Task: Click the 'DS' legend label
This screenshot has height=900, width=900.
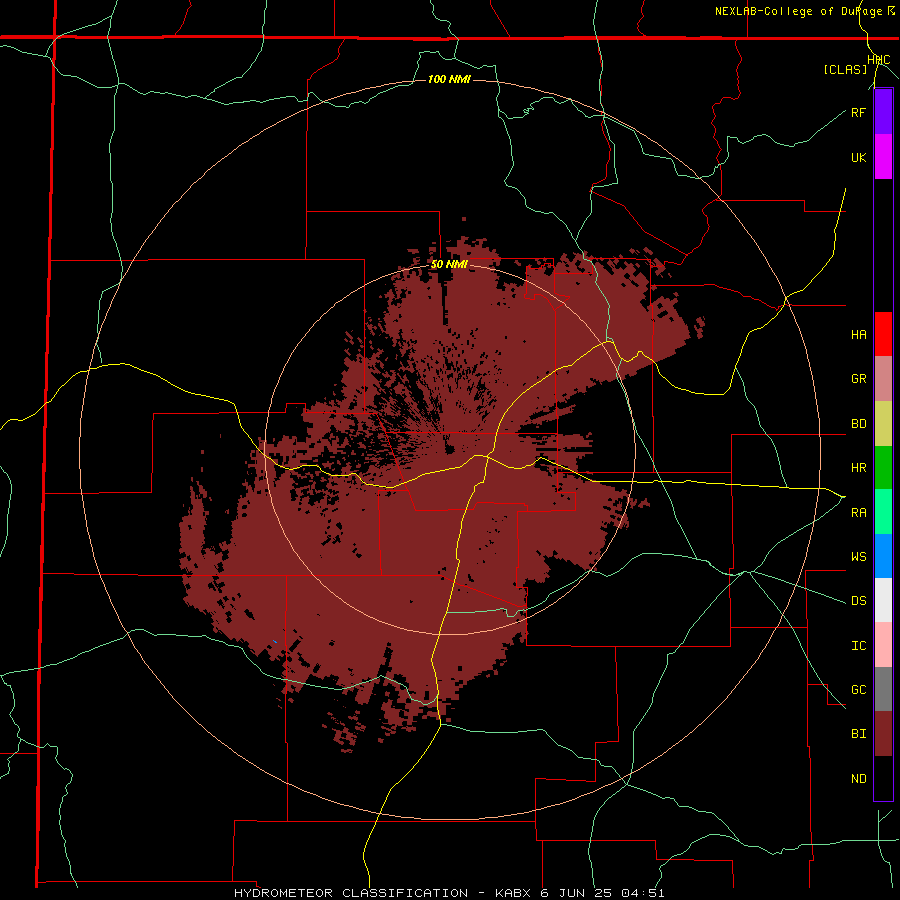Action: pos(858,601)
